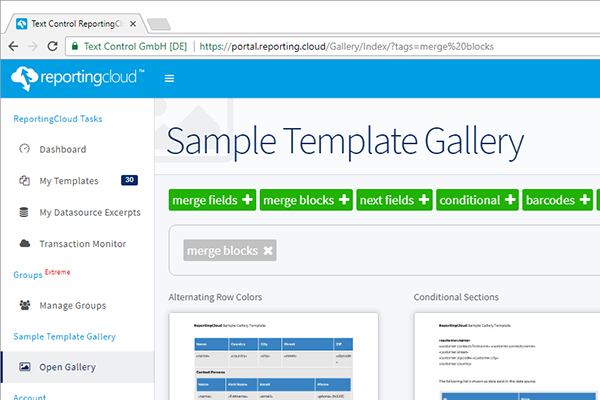Image resolution: width=600 pixels, height=400 pixels.
Task: Click the Groups section heading
Action: pos(28,275)
